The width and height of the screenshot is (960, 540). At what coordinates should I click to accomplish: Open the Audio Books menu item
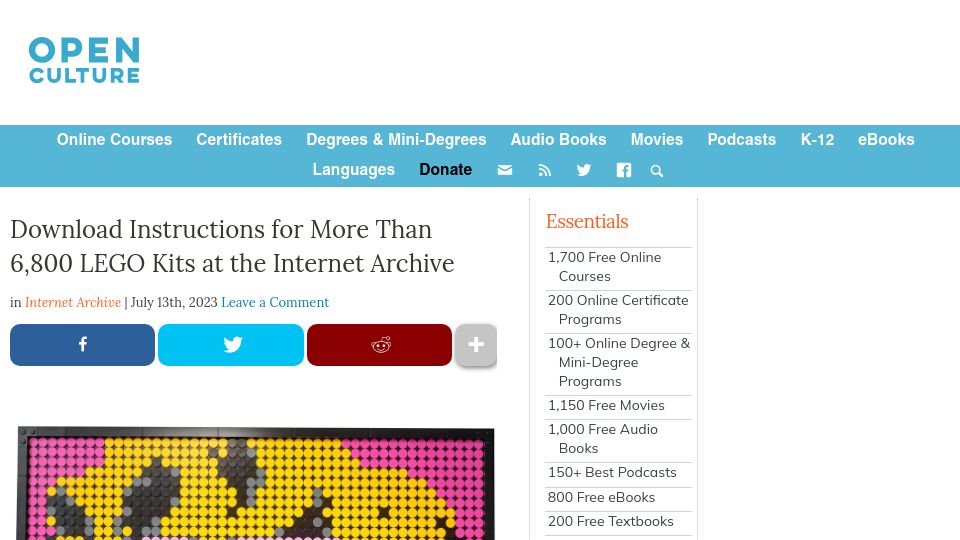pos(558,140)
